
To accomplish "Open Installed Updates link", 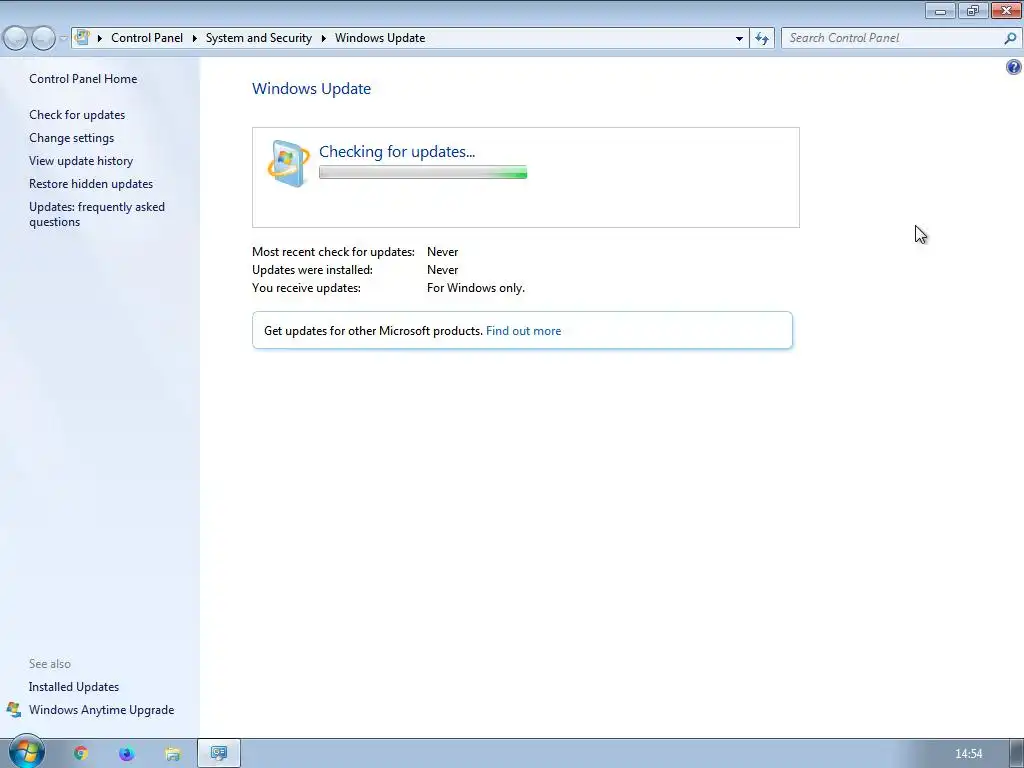I will [x=74, y=687].
